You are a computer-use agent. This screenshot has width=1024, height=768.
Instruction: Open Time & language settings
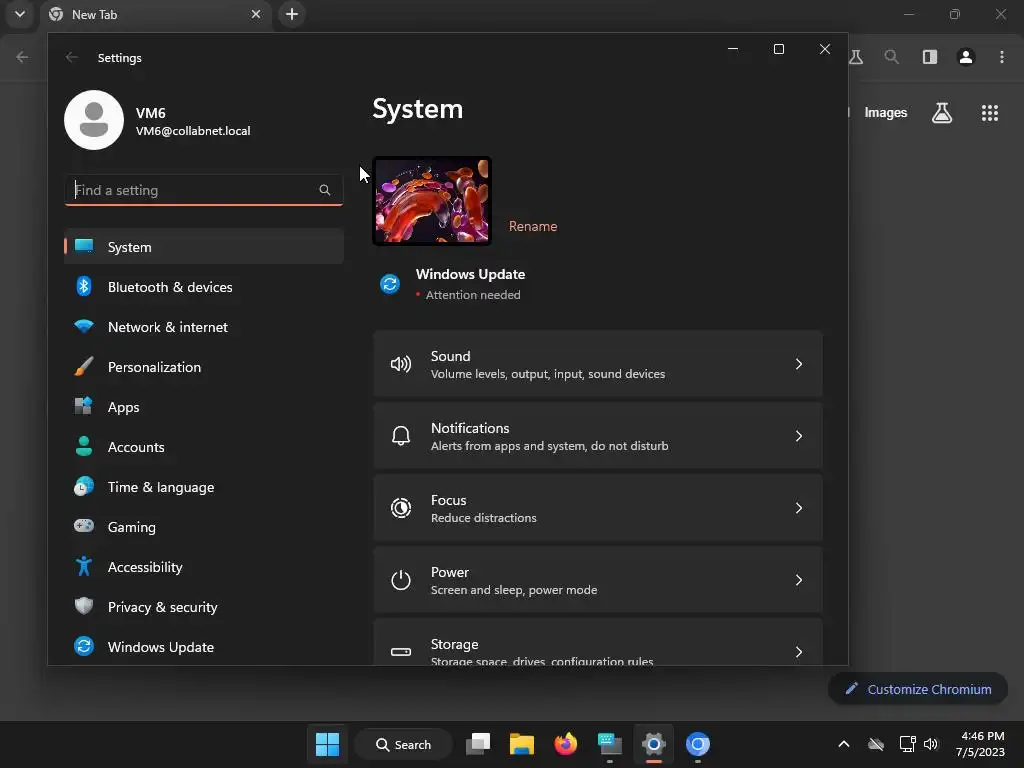tap(204, 487)
